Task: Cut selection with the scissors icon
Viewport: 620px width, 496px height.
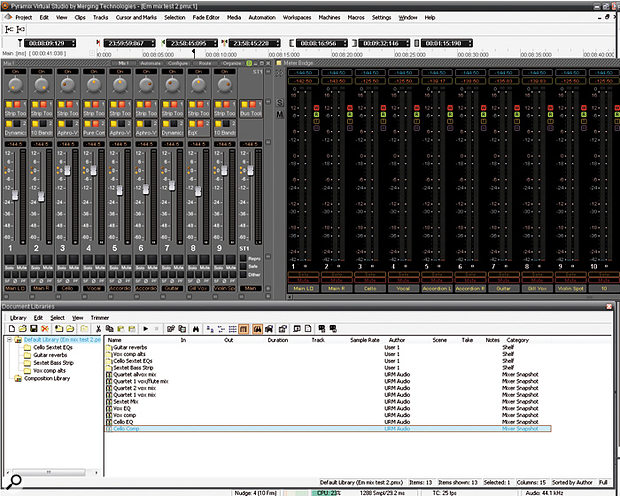Action: (98, 329)
